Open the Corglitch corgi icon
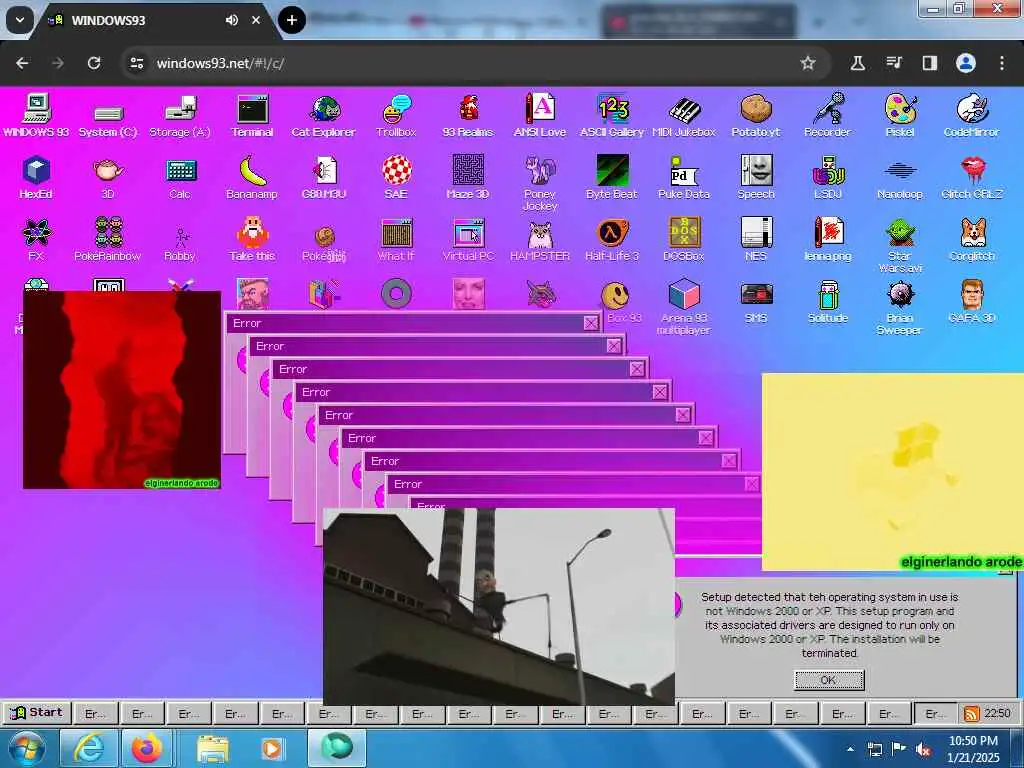This screenshot has width=1024, height=768. 972,239
